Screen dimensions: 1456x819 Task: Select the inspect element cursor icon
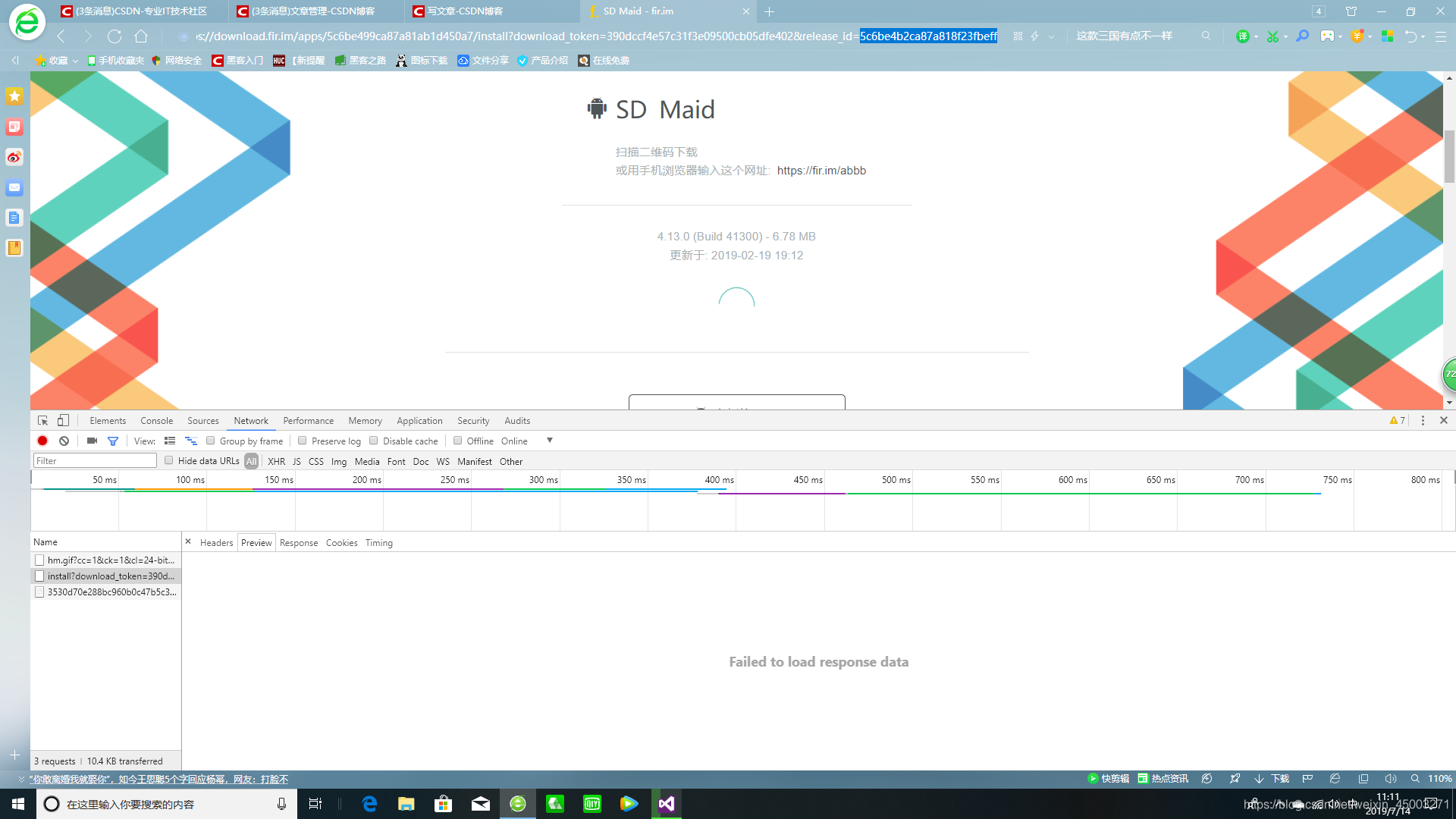pyautogui.click(x=43, y=421)
